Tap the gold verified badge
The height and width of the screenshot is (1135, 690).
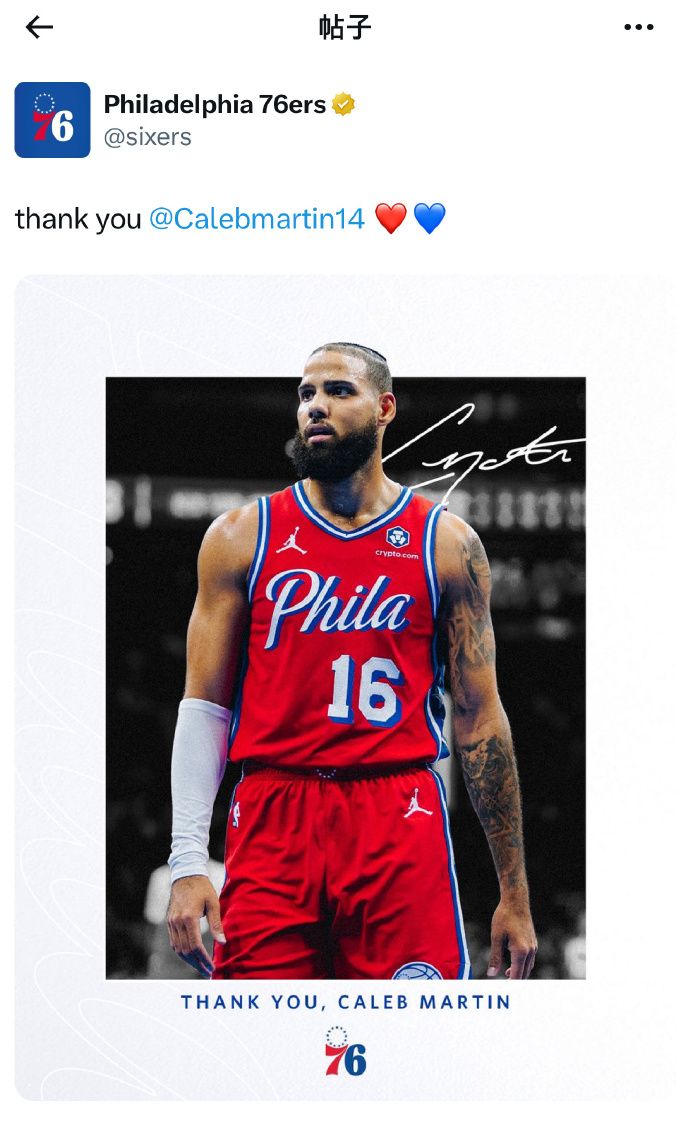(343, 104)
